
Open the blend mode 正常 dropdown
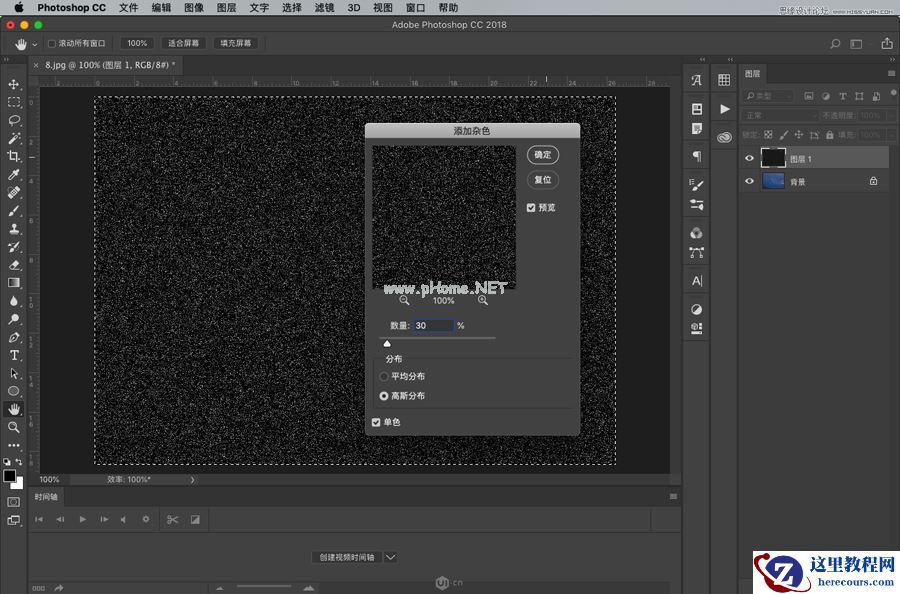click(x=778, y=115)
